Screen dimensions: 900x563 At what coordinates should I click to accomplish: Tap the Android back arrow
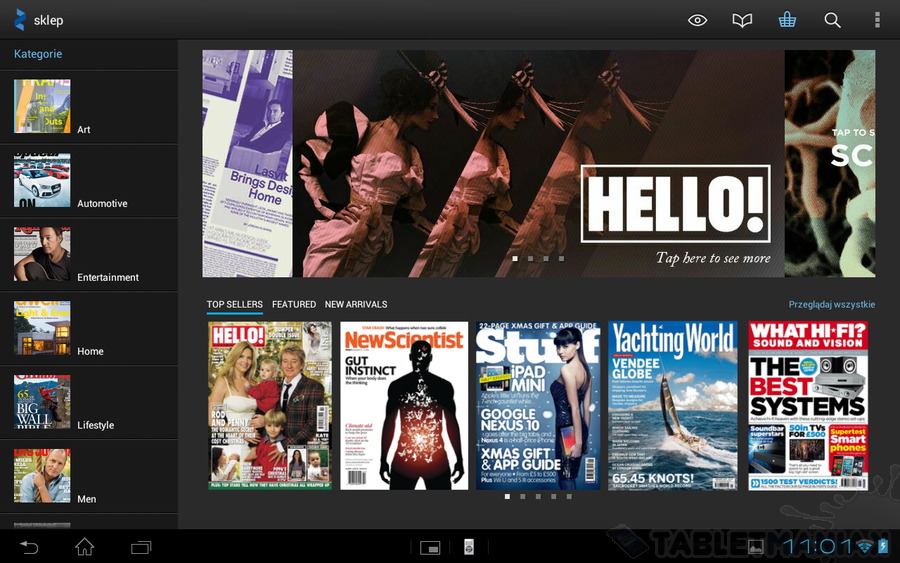click(x=29, y=548)
